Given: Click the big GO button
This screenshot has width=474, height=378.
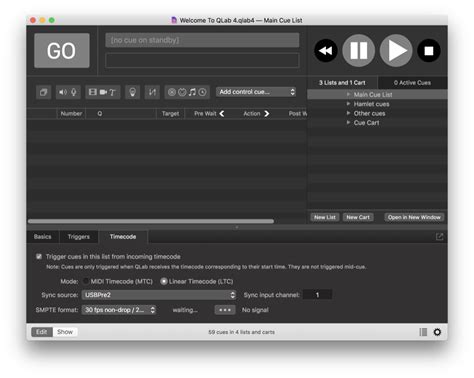Looking at the screenshot, I should pyautogui.click(x=62, y=51).
